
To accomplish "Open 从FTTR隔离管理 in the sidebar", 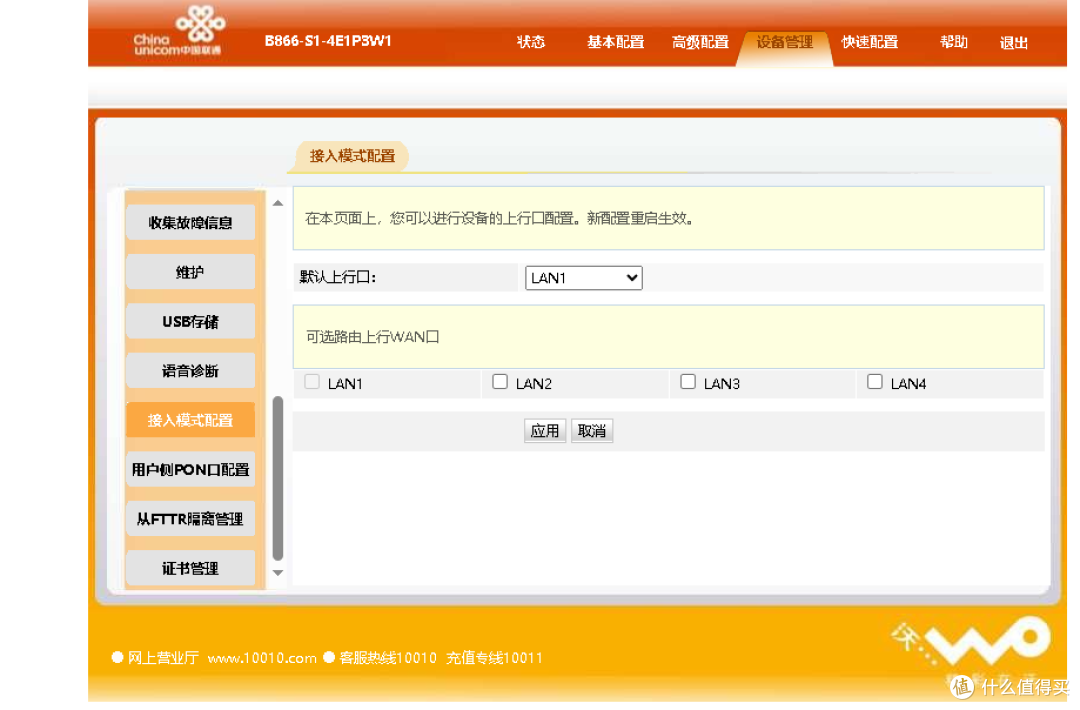I will (x=190, y=519).
